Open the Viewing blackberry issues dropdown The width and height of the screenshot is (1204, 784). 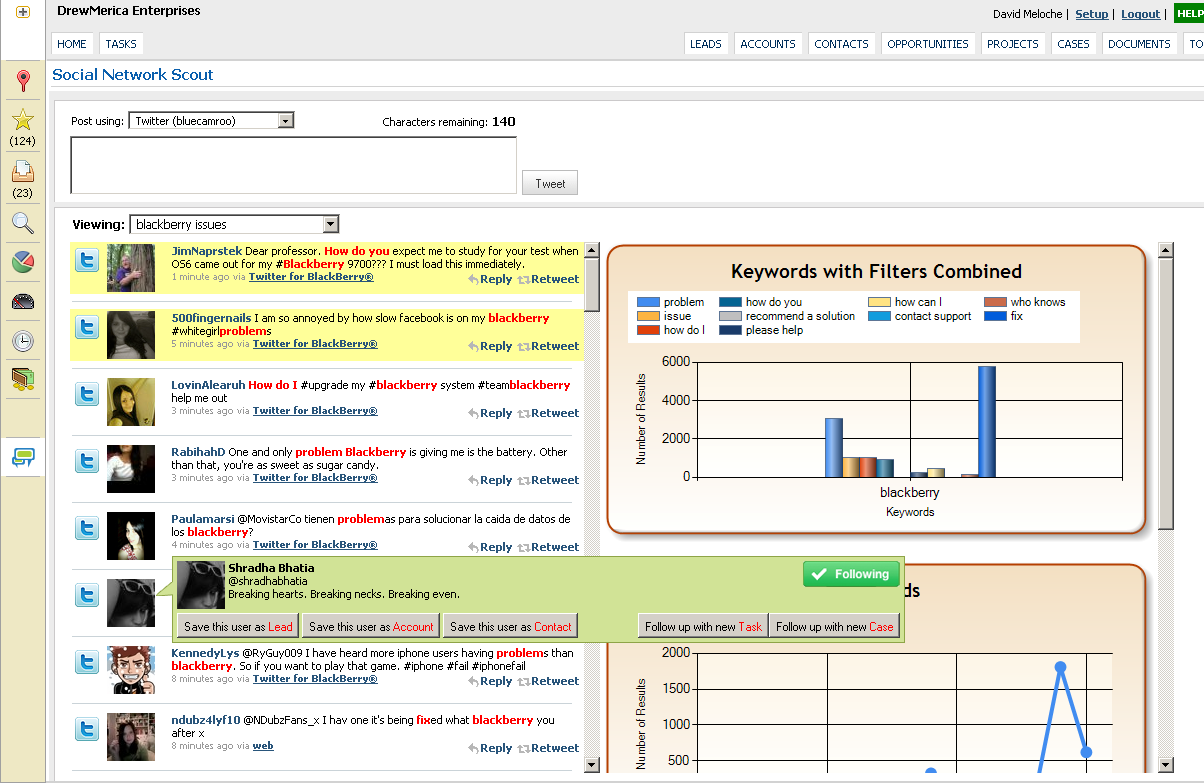point(234,224)
